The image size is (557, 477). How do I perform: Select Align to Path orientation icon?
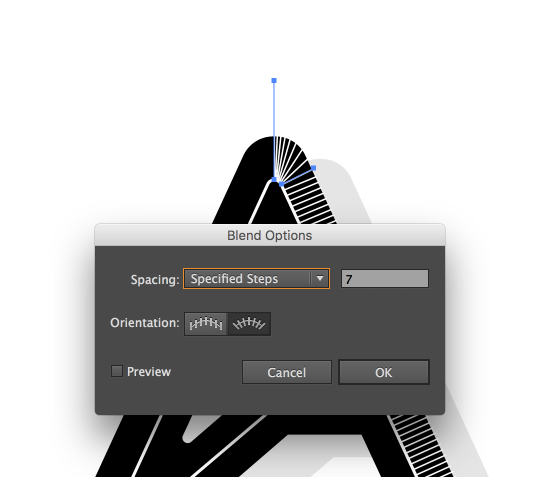(x=249, y=324)
